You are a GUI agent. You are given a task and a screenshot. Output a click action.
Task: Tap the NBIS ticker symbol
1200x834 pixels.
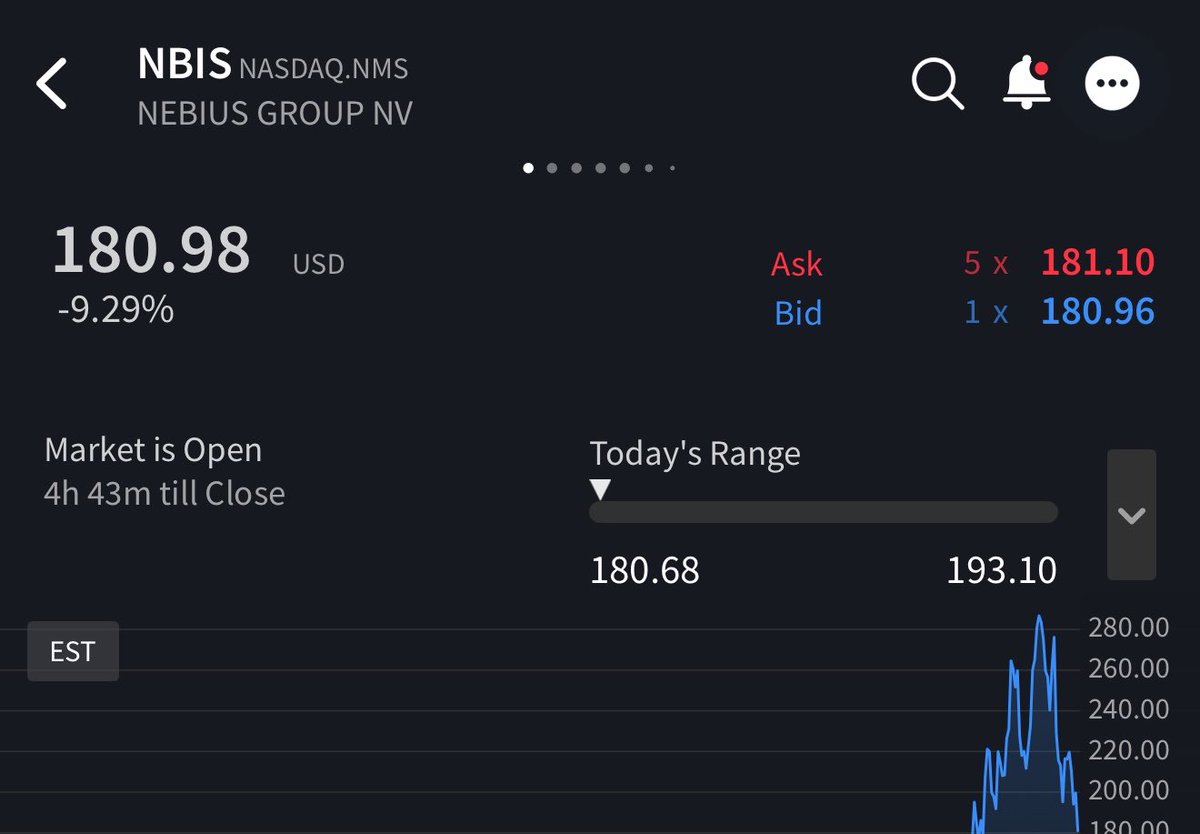coord(184,64)
